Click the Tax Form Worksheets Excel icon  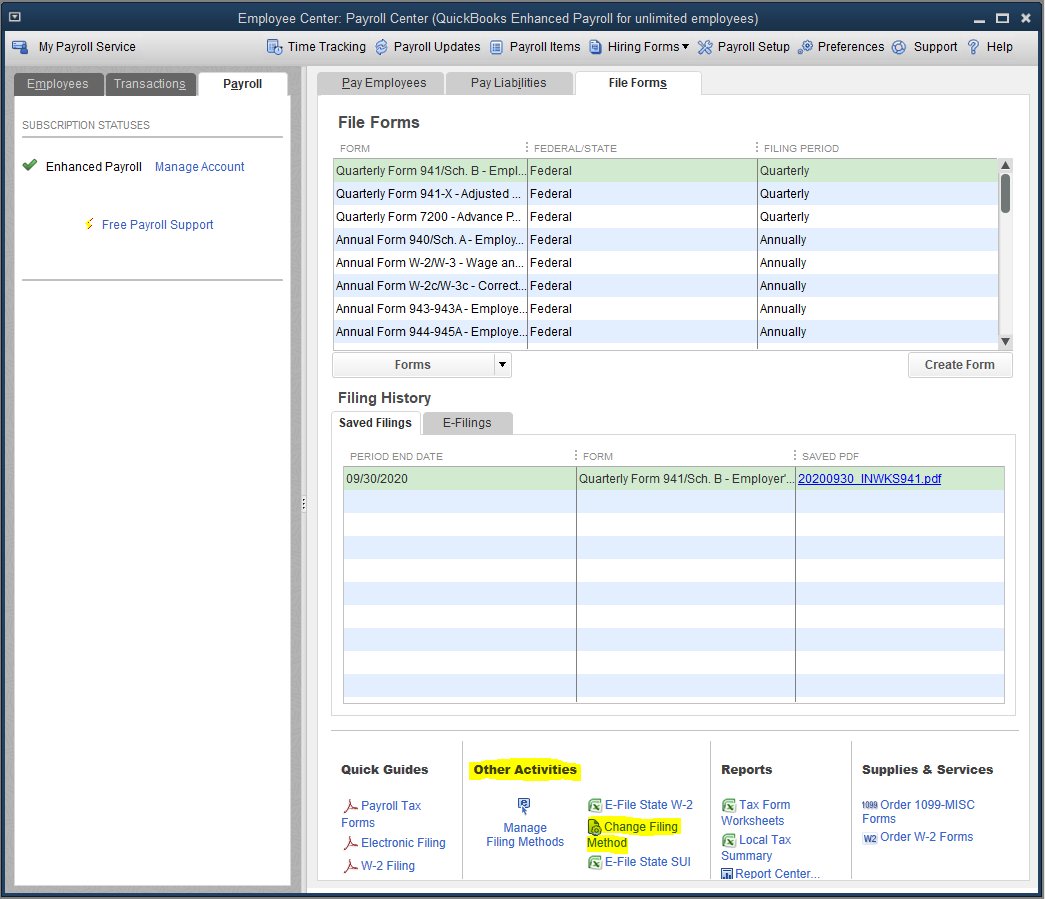tap(729, 806)
